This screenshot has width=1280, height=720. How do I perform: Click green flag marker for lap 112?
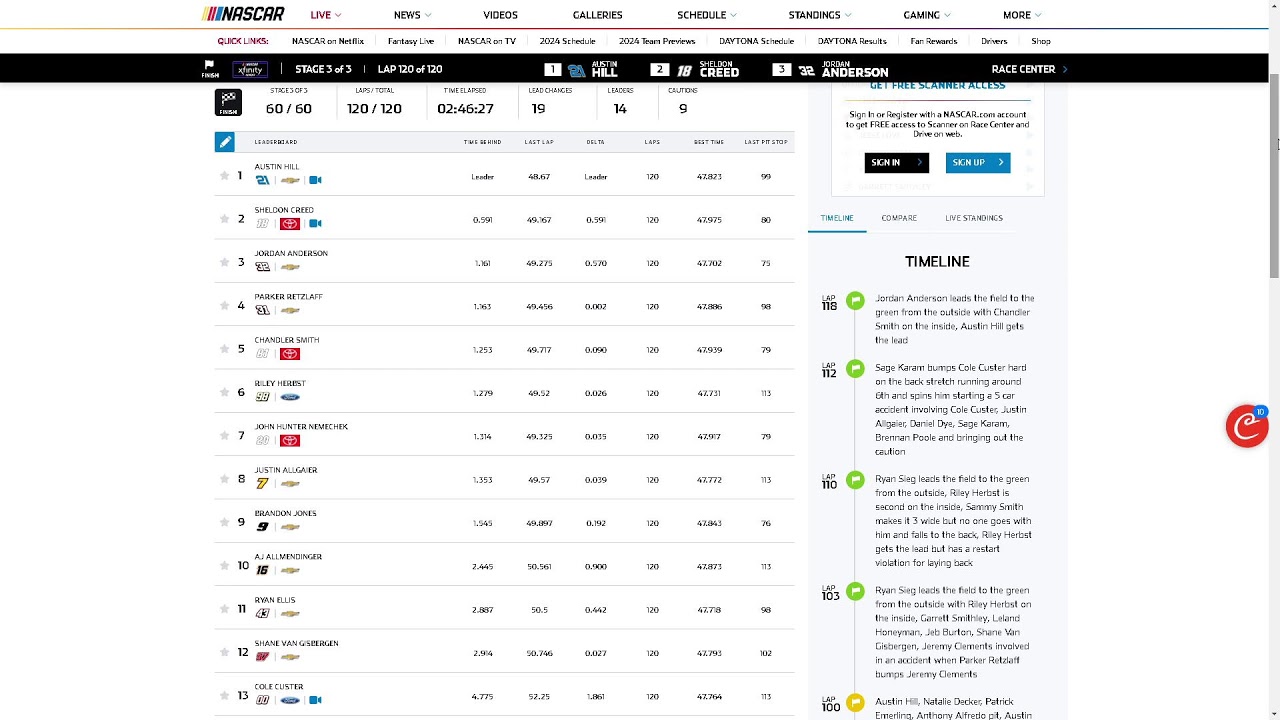(855, 369)
